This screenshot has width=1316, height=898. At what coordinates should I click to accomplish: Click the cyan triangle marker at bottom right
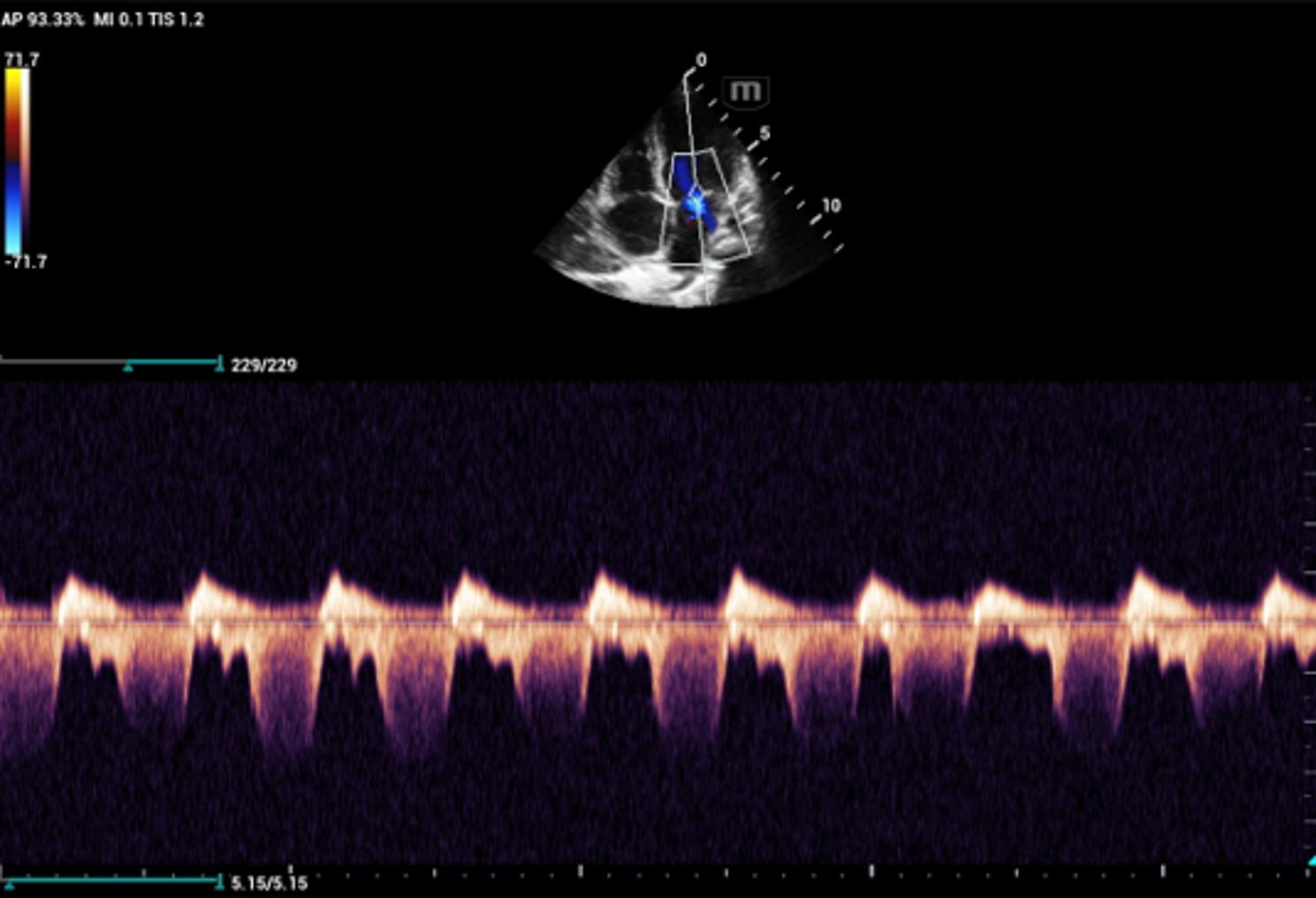point(1311,861)
